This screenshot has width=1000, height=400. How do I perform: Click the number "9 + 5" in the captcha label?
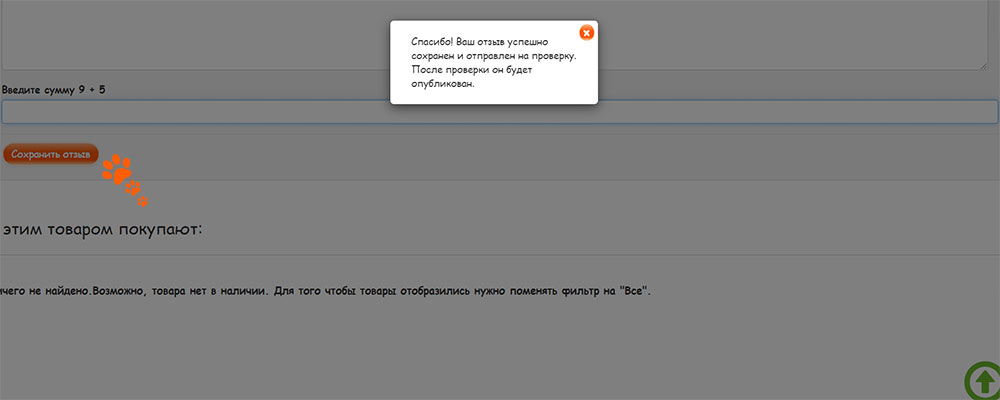click(92, 90)
